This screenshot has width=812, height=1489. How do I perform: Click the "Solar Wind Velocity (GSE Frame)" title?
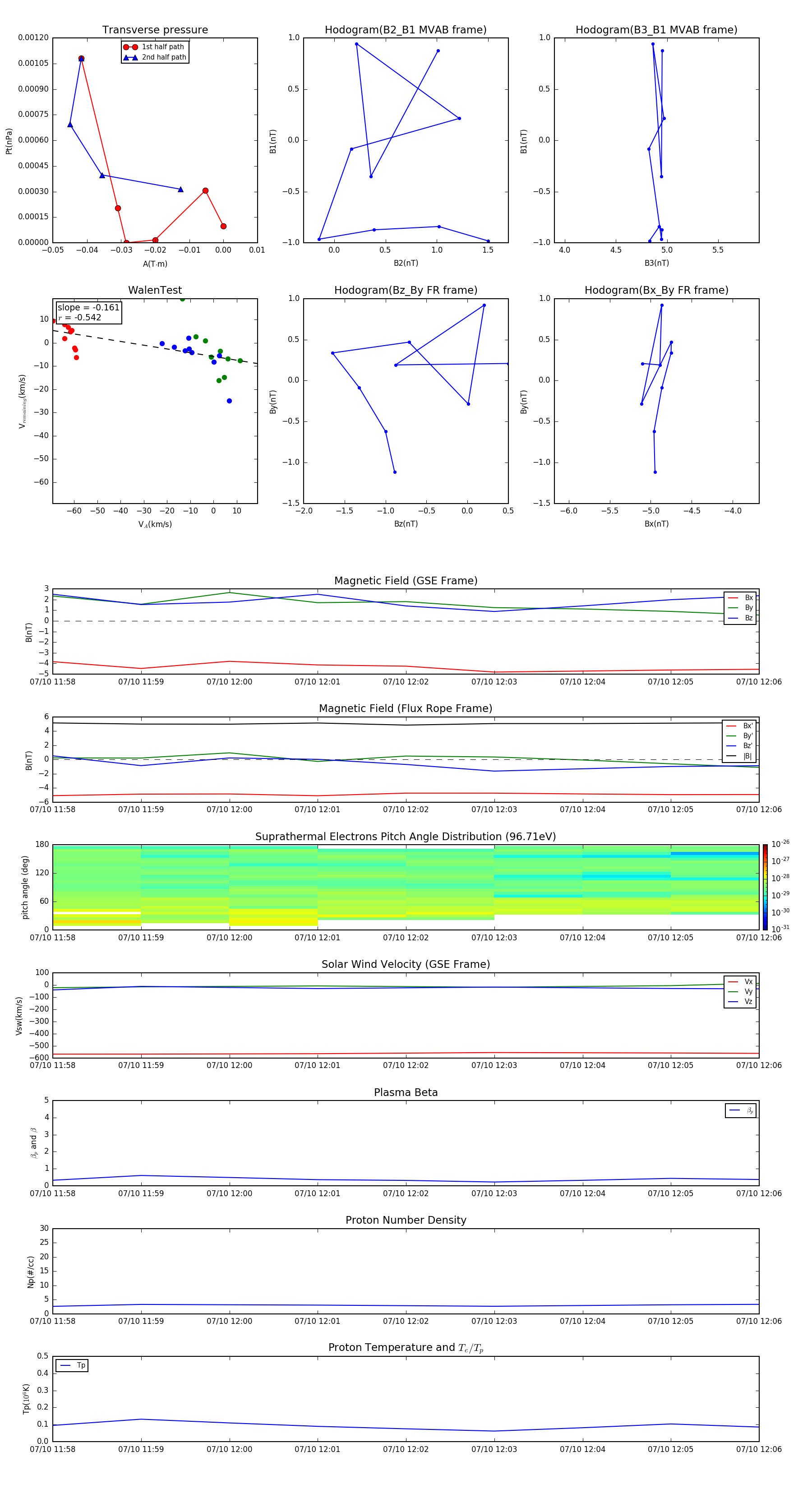(x=406, y=964)
